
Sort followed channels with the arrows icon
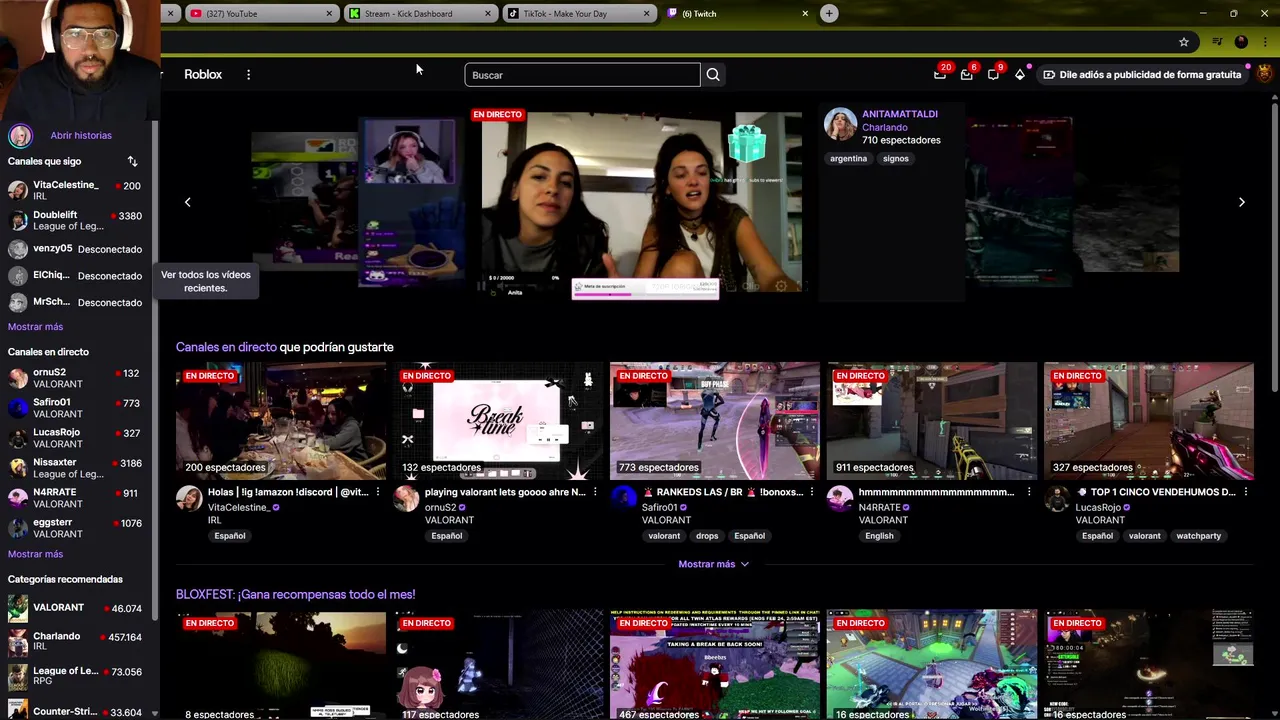pos(132,161)
